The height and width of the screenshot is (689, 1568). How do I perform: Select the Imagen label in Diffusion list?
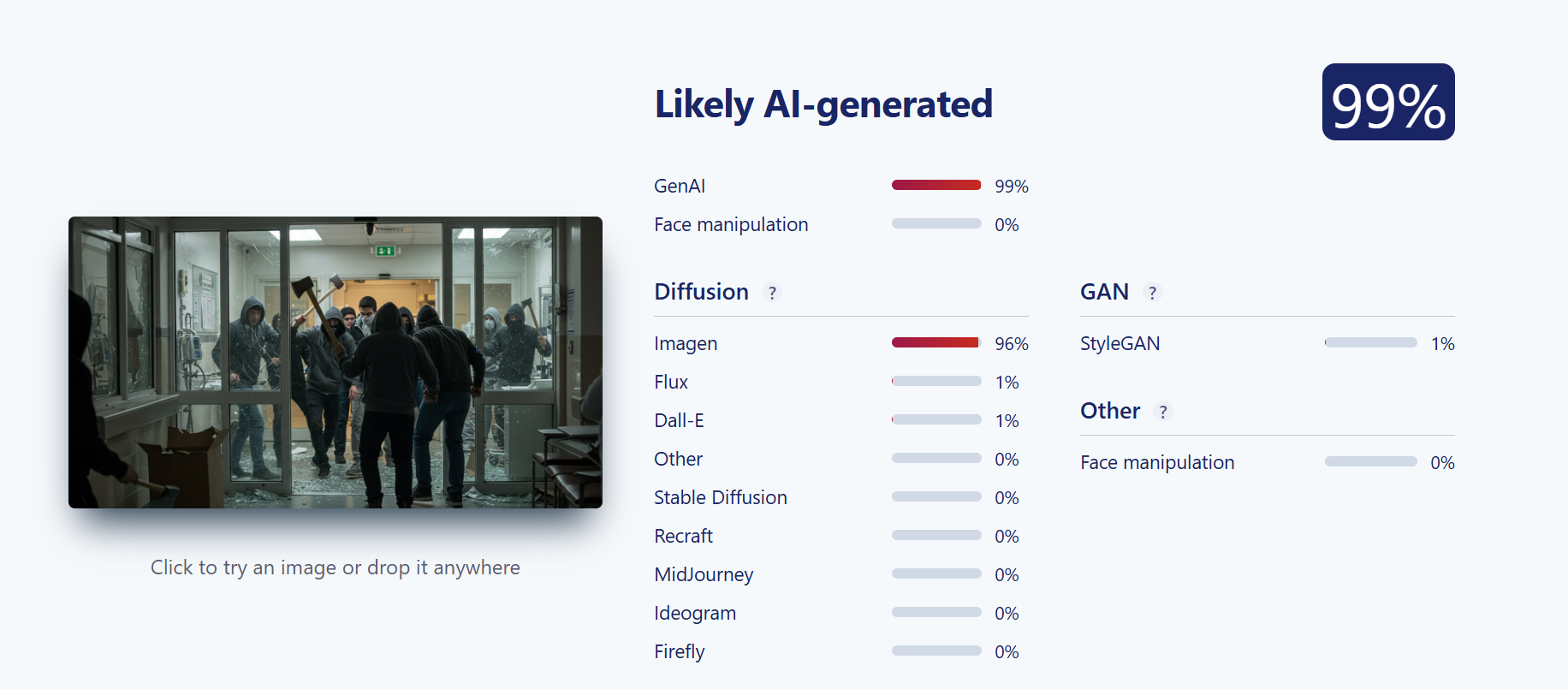[686, 343]
